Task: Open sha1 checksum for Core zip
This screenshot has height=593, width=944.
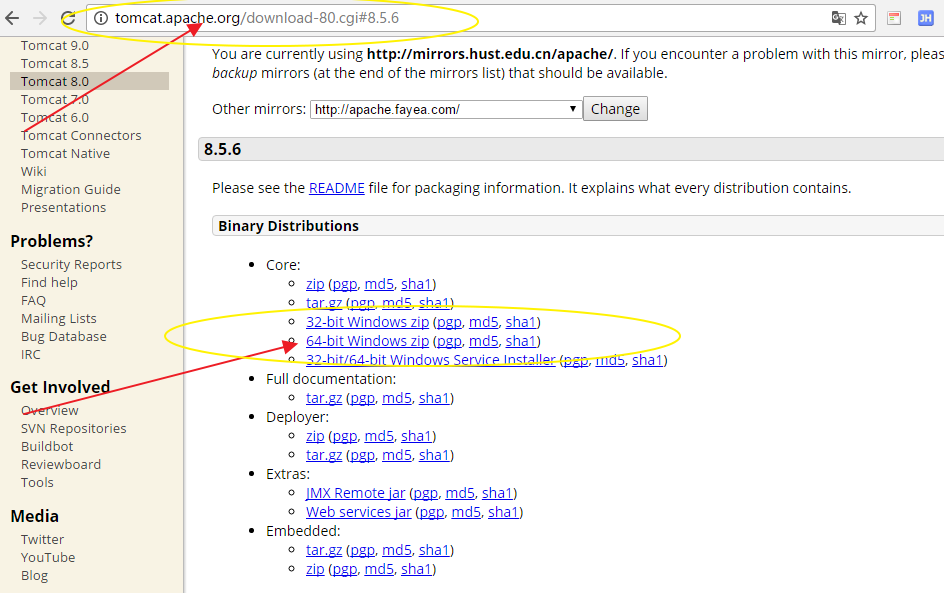Action: tap(417, 284)
